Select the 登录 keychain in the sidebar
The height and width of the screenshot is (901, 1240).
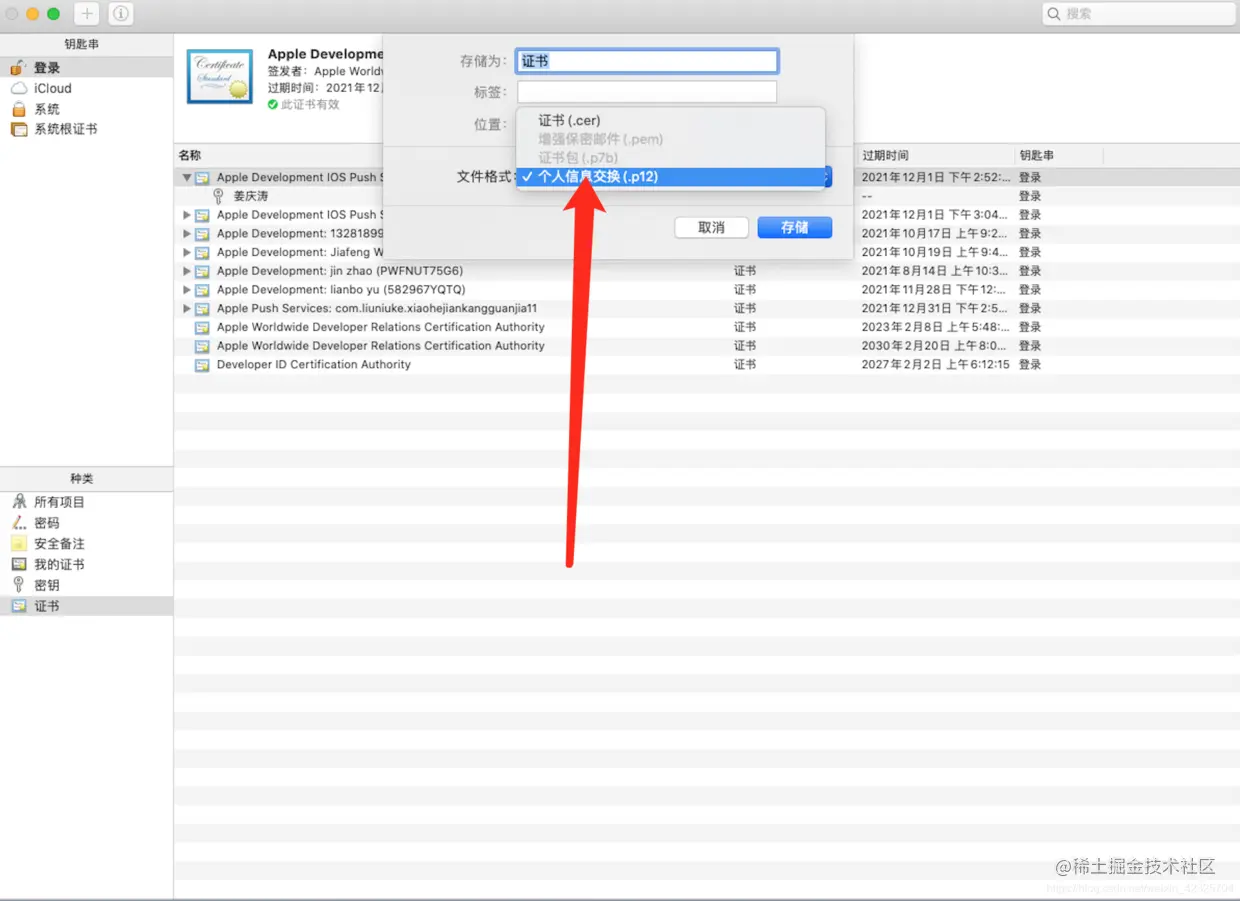point(86,68)
